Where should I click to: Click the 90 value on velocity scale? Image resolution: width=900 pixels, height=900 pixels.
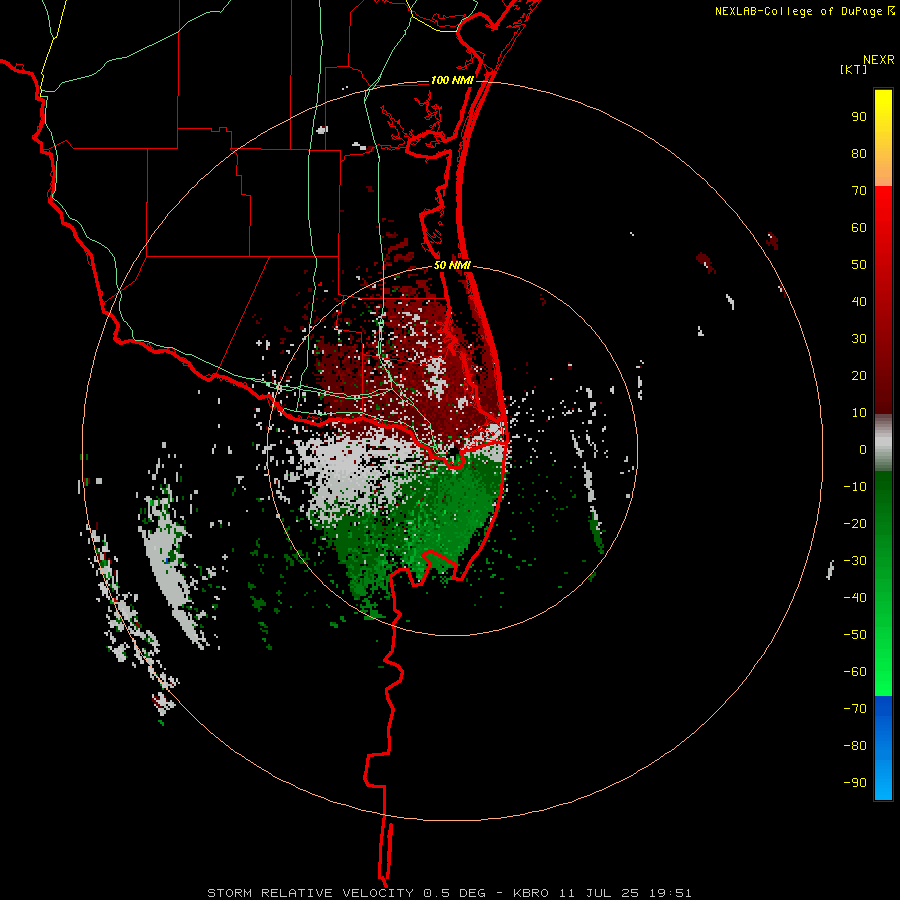pos(859,117)
